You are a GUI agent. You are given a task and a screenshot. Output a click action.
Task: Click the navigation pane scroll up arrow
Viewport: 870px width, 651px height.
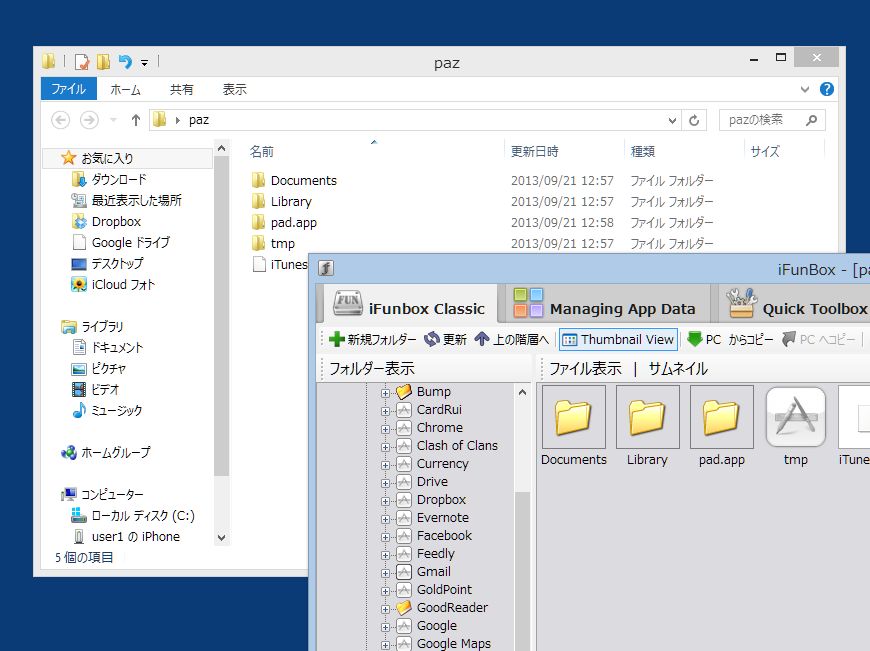pyautogui.click(x=221, y=148)
